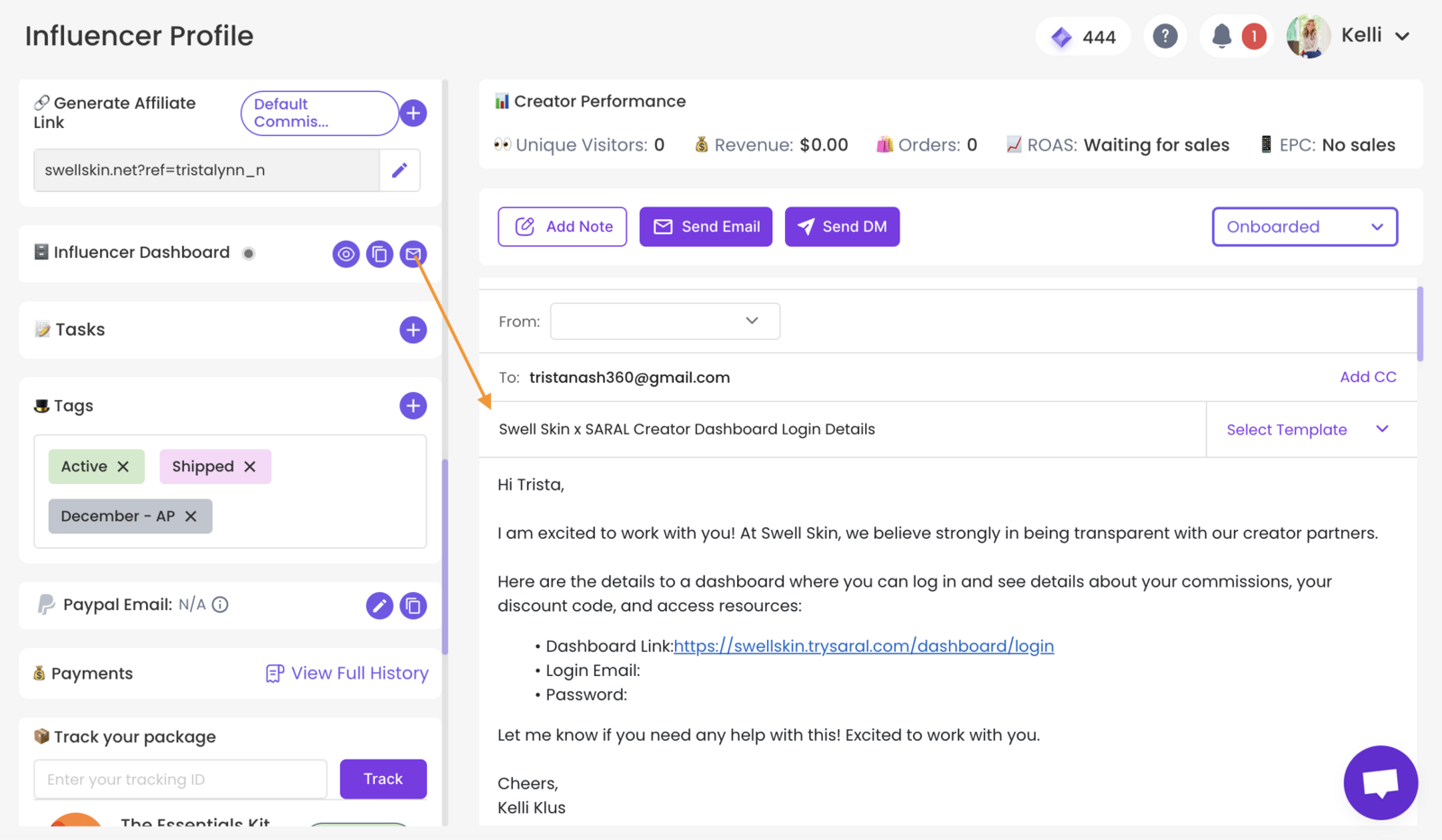Screen dimensions: 1442x840
Task: Click the Password bullet line
Action: point(581,695)
